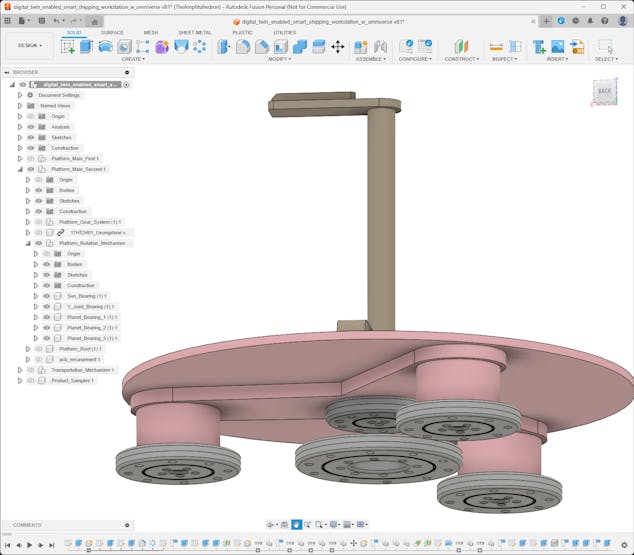Collapse the Platform_Main_Second:1 tree node
The width and height of the screenshot is (634, 555).
19,169
